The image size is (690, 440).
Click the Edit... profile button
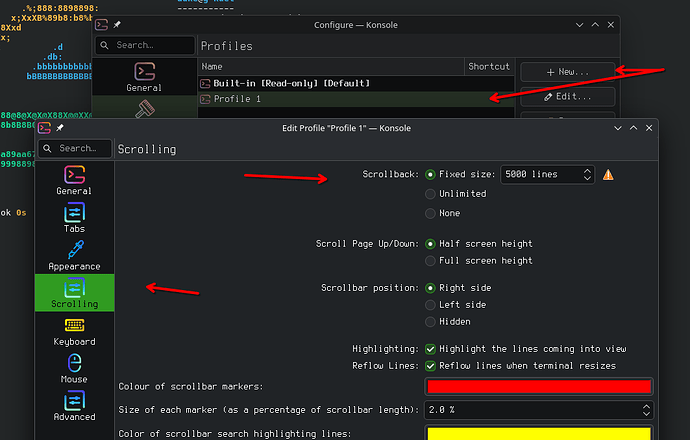[567, 97]
